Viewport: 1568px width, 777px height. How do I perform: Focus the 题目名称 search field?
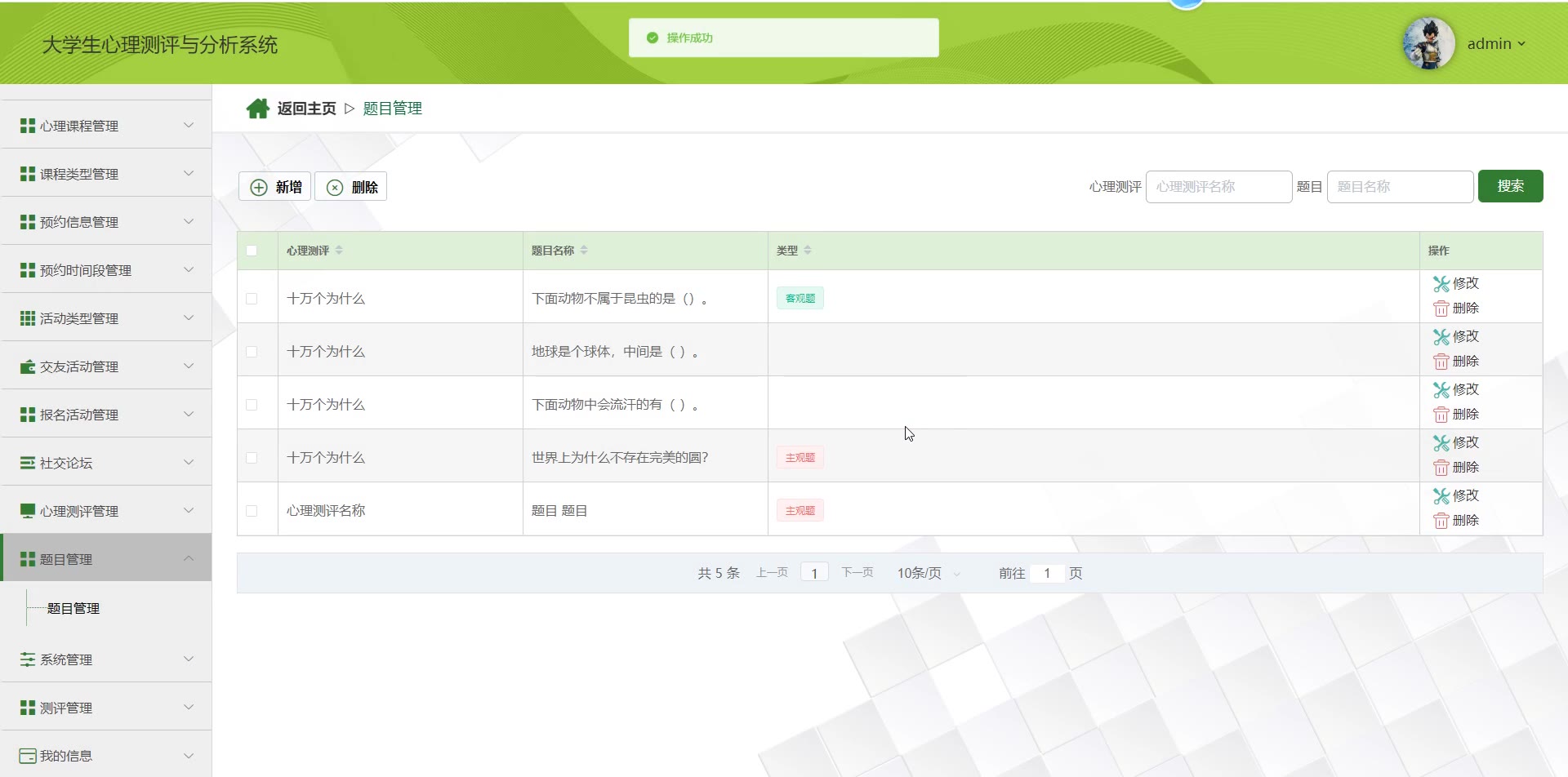tap(1400, 187)
